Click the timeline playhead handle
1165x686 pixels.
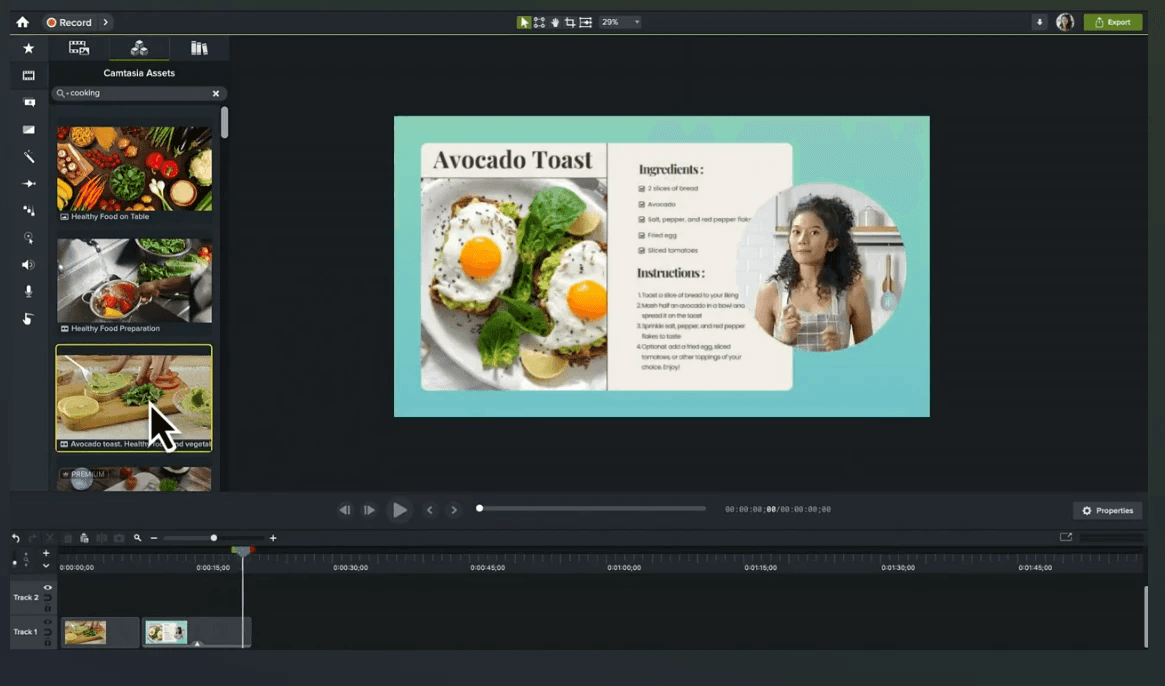(x=243, y=551)
